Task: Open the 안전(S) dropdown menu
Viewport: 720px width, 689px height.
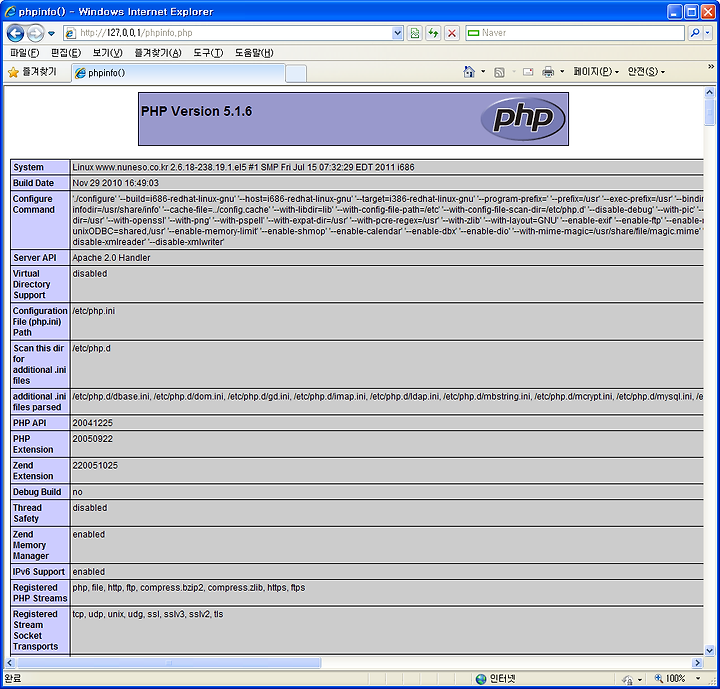Action: pyautogui.click(x=646, y=72)
